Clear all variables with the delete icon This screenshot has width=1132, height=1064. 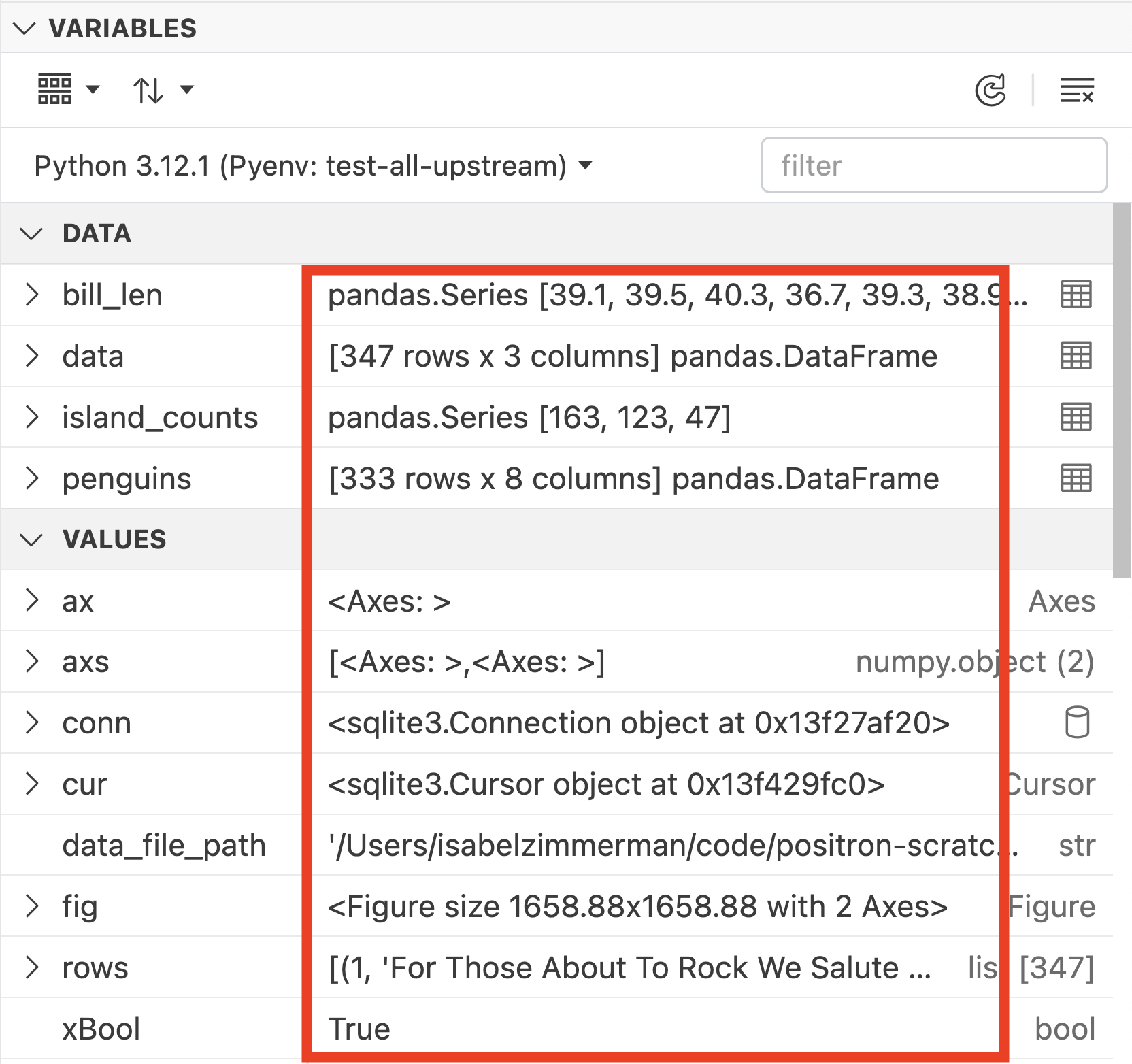[1078, 89]
